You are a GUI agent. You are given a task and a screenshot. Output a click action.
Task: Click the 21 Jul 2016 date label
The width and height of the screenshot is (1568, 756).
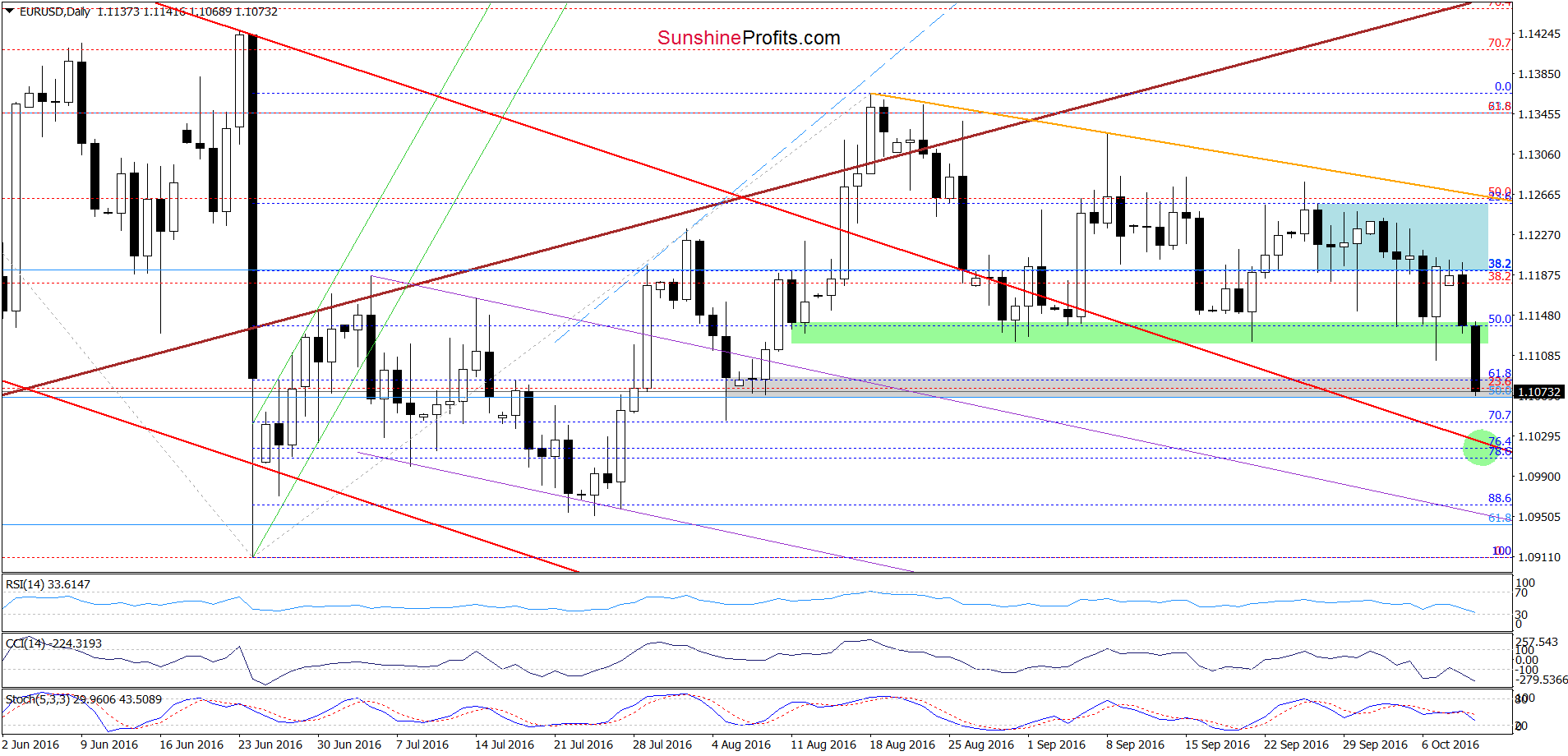click(x=583, y=744)
